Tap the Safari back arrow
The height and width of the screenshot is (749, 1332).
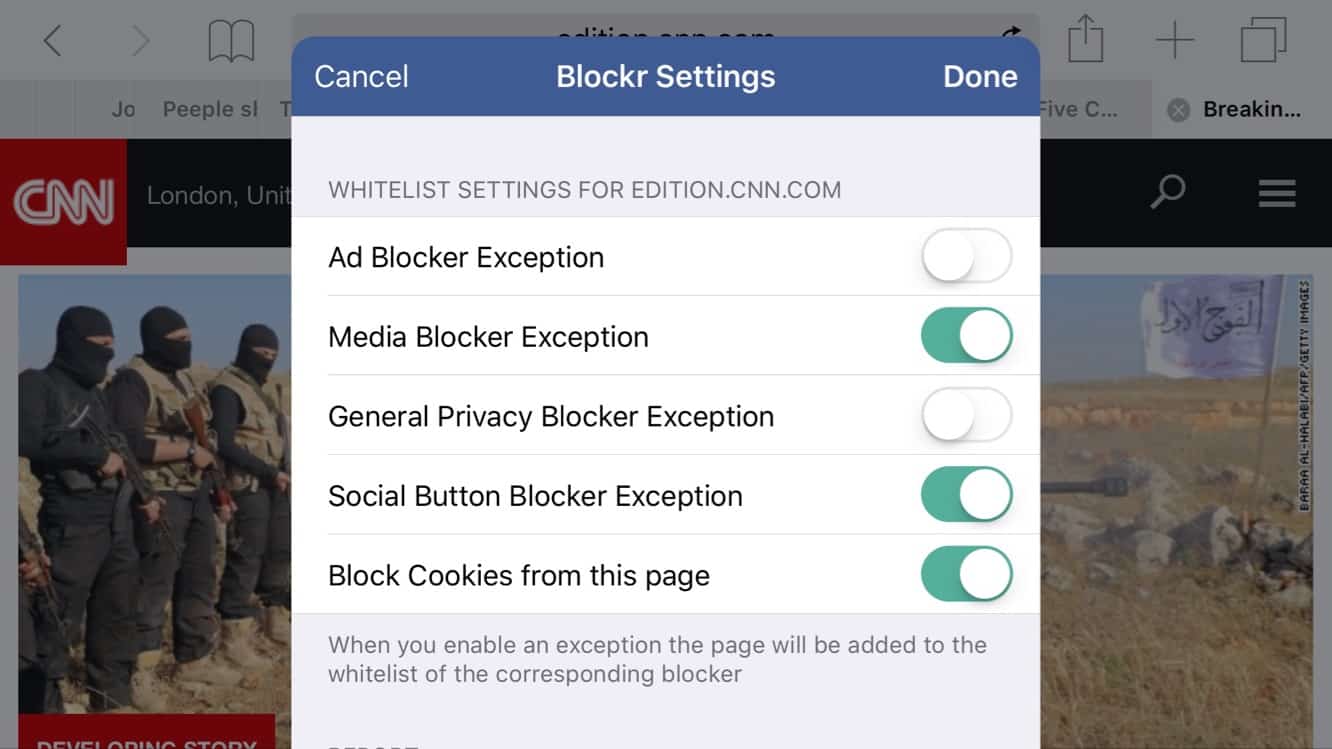pos(53,41)
